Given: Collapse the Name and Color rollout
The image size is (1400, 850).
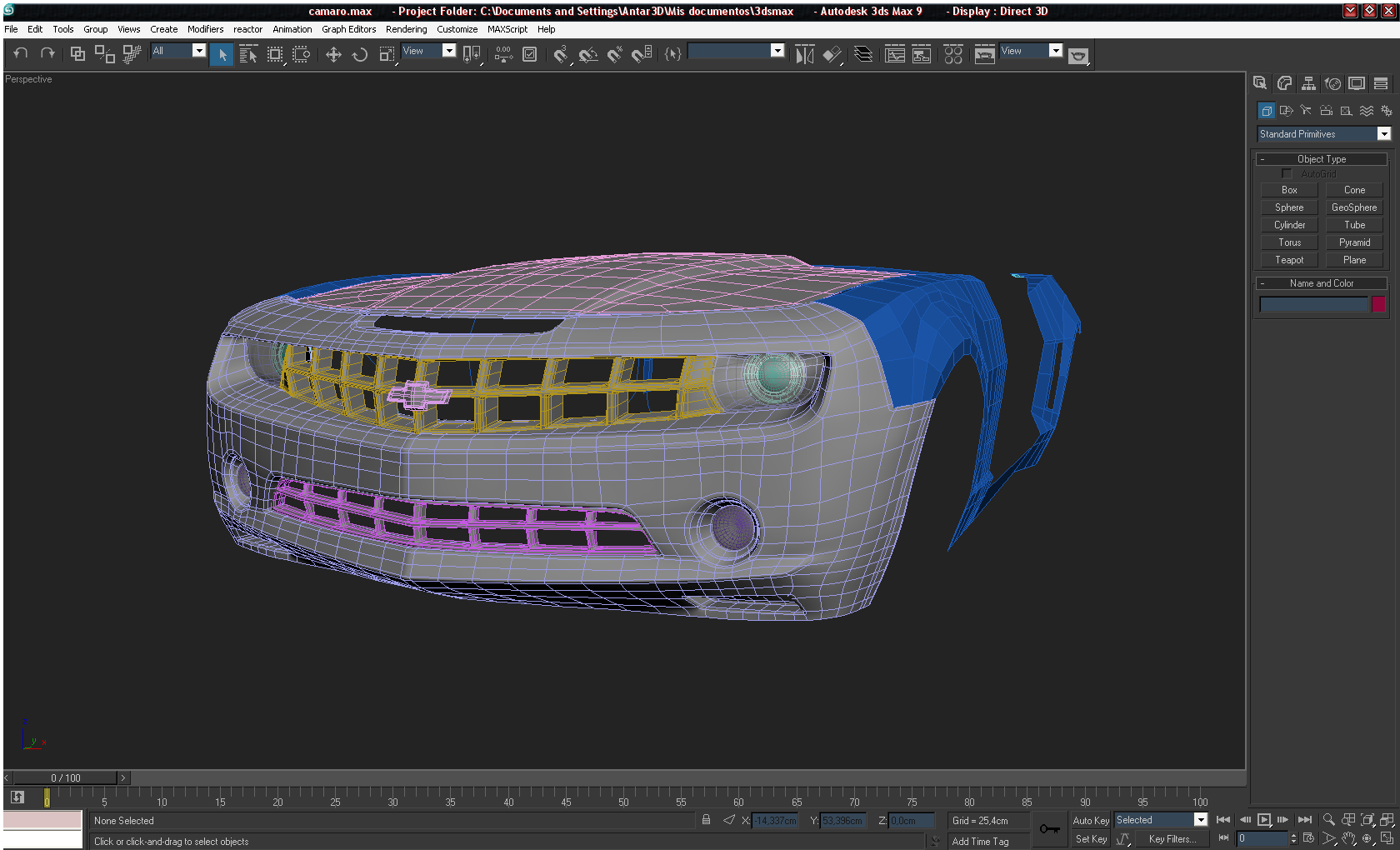Looking at the screenshot, I should pos(1322,283).
